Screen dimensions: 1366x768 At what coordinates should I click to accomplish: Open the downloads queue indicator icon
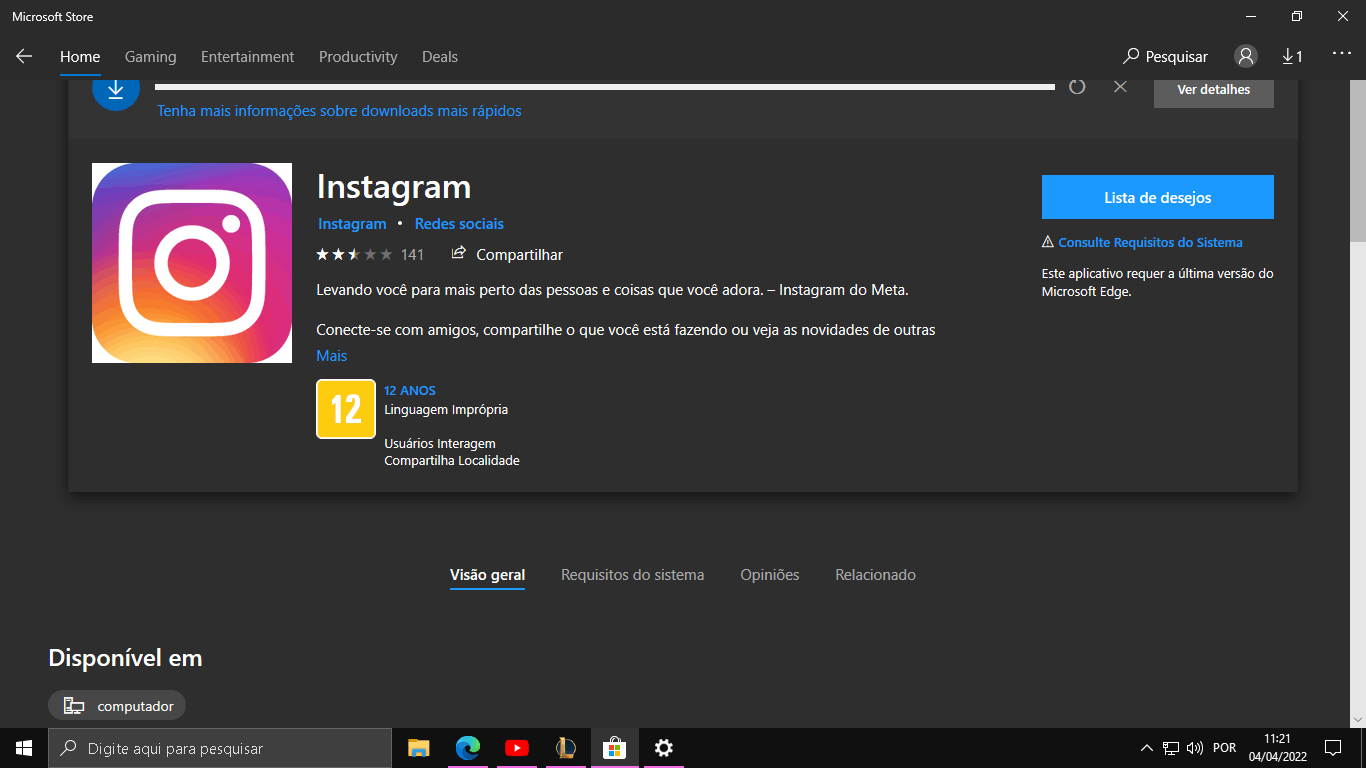pyautogui.click(x=1292, y=57)
